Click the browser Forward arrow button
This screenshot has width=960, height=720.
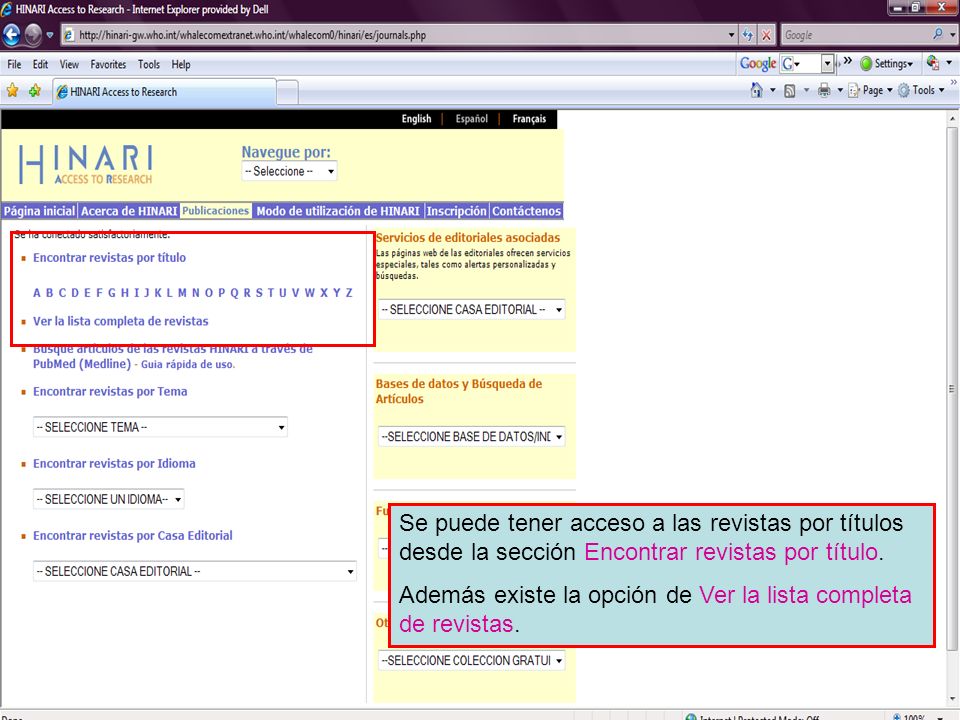click(33, 34)
